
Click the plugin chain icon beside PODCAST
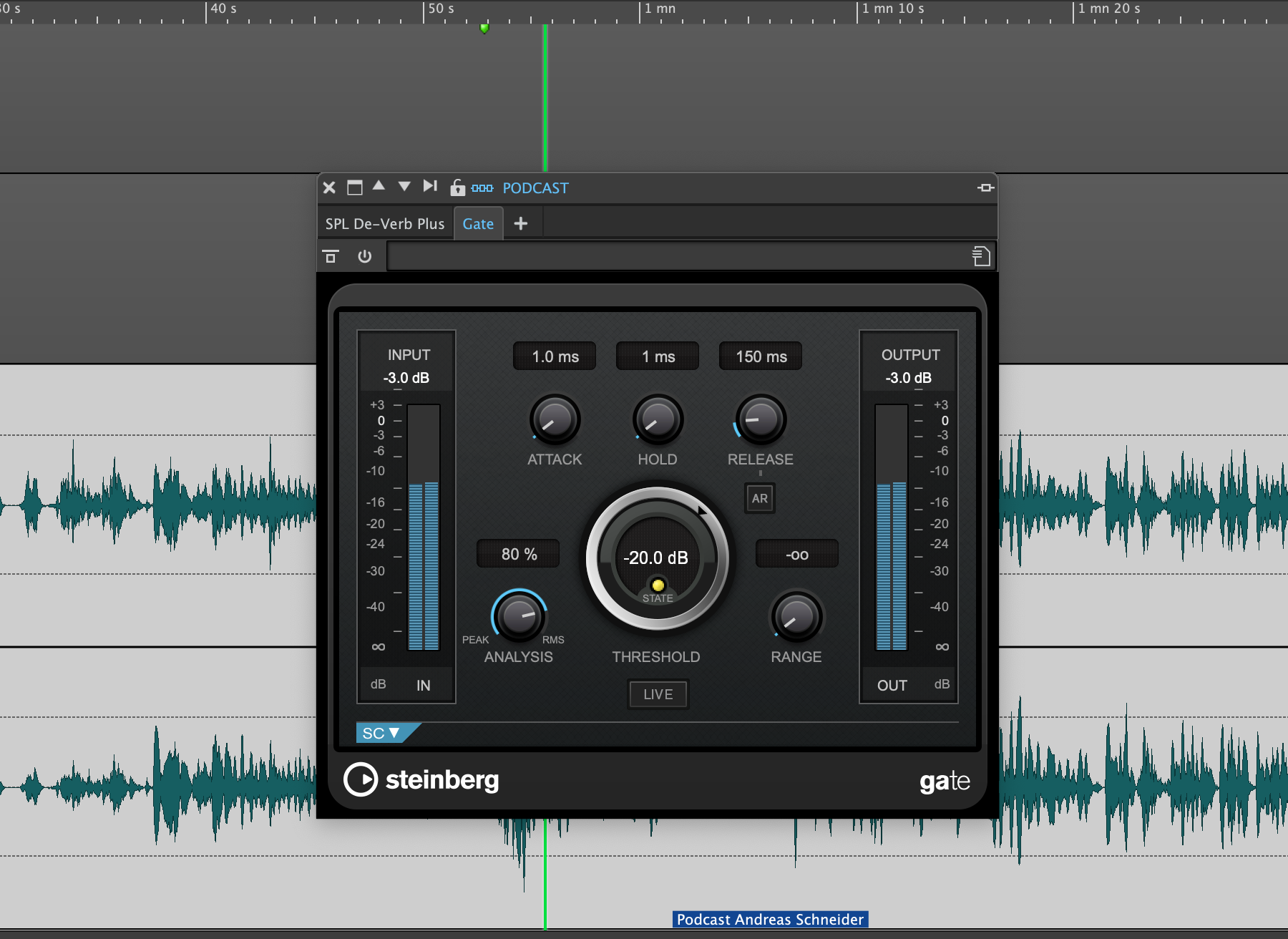coord(482,188)
